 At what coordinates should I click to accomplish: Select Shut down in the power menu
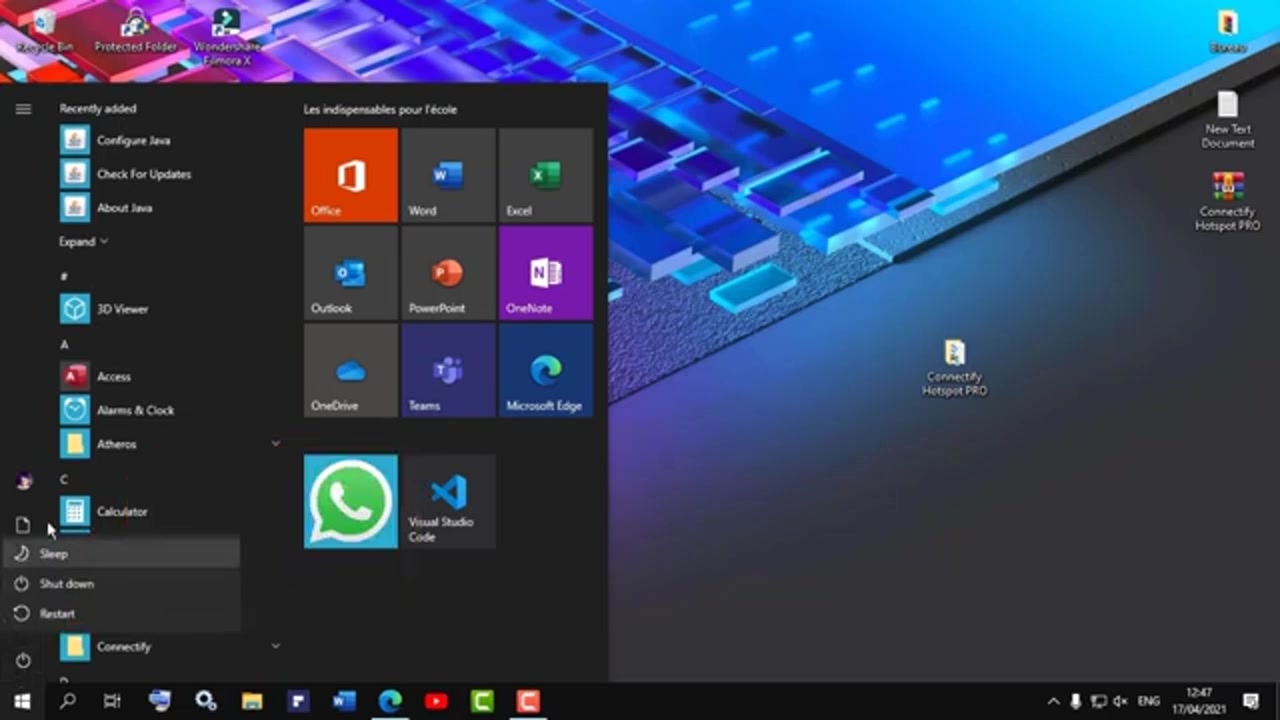click(x=121, y=583)
